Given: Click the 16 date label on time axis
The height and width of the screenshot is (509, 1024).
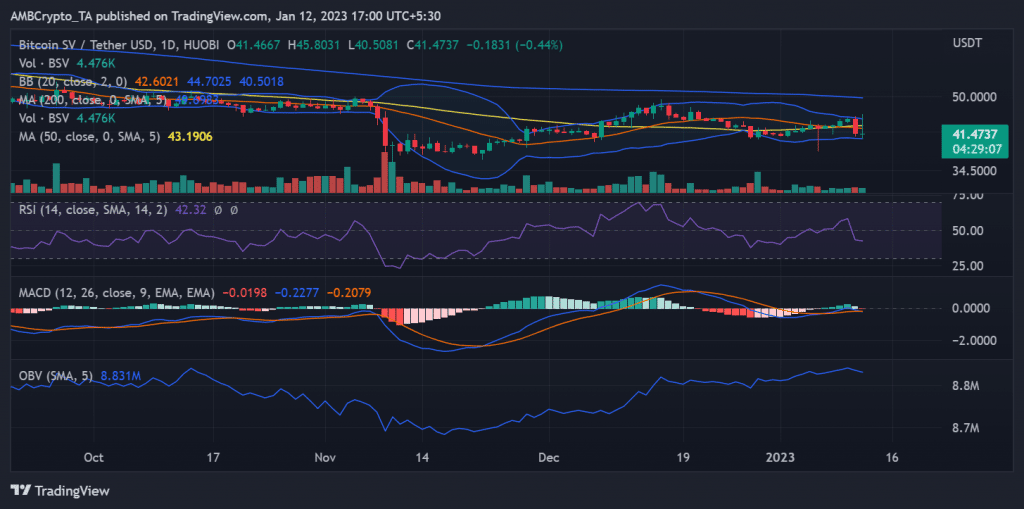Looking at the screenshot, I should 892,458.
